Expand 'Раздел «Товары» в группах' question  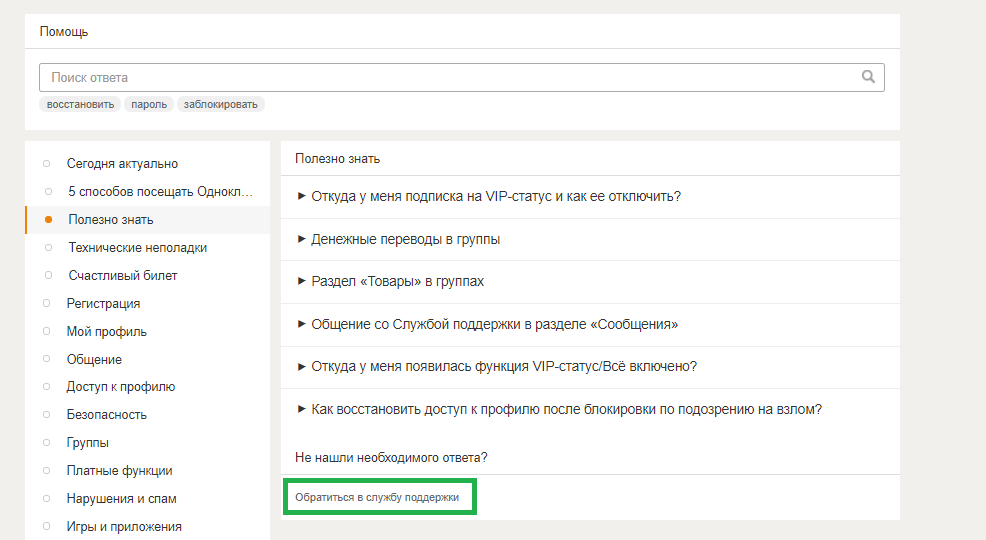click(x=397, y=281)
